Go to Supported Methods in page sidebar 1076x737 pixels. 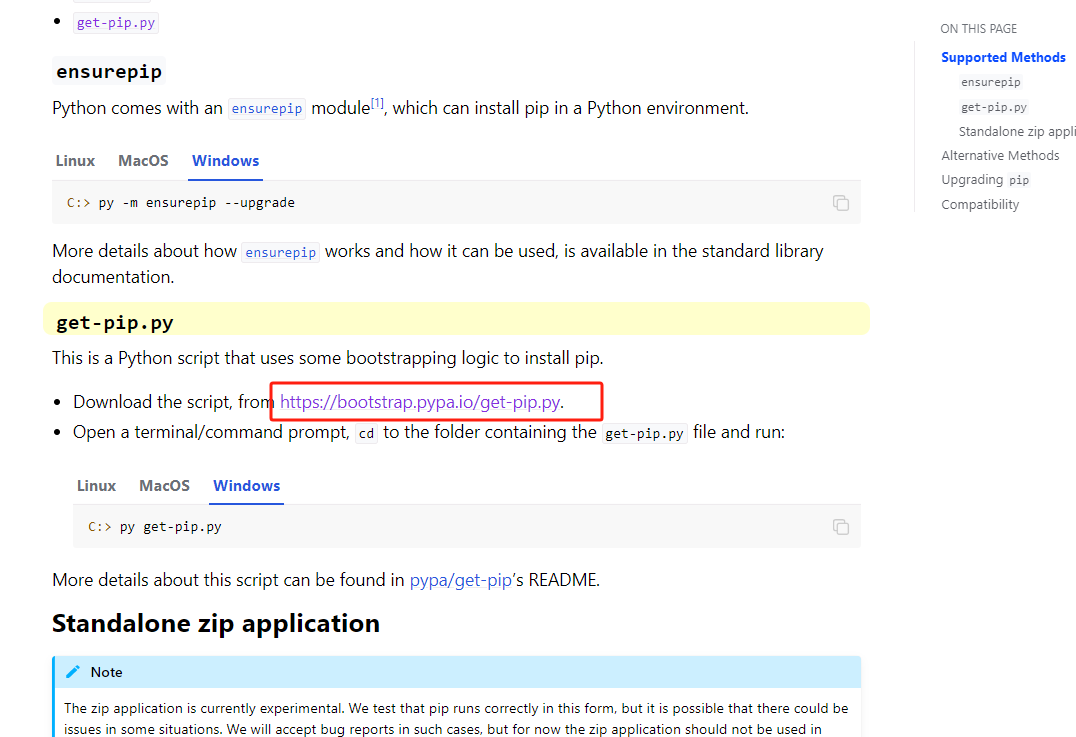(1003, 58)
